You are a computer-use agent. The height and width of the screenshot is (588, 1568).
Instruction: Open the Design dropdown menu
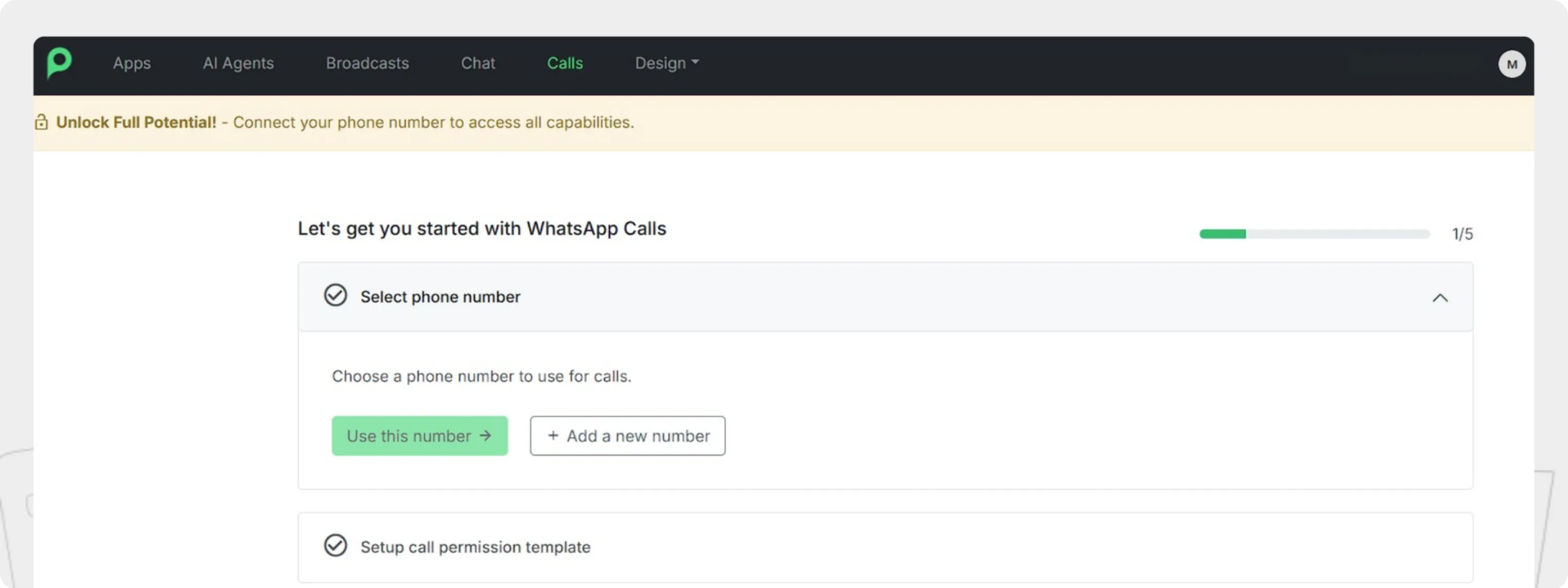coord(667,63)
